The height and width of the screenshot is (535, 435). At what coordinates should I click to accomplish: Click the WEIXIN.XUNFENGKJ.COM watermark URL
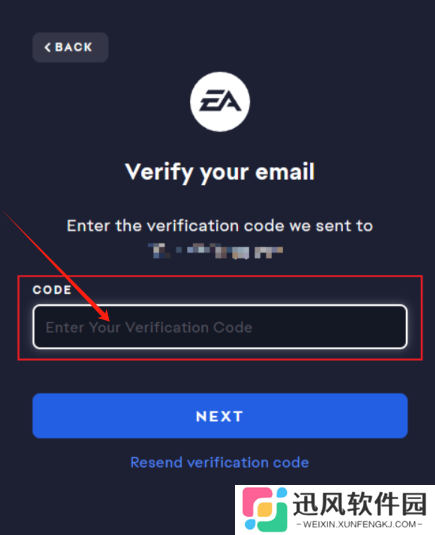coord(360,524)
